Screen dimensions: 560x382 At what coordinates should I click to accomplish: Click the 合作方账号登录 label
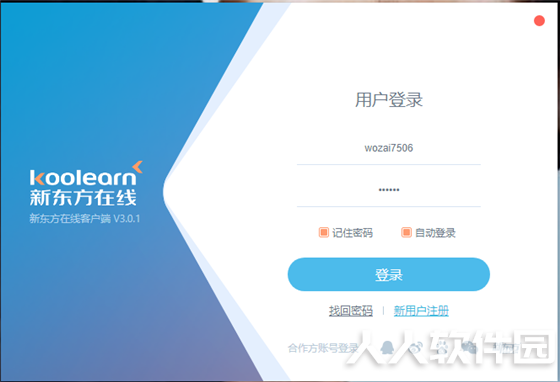tap(323, 348)
